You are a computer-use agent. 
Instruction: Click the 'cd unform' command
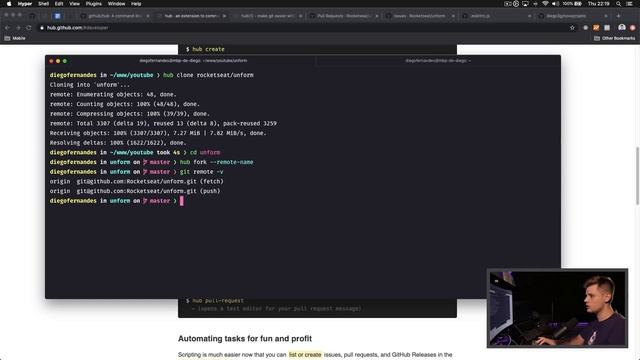(x=205, y=152)
